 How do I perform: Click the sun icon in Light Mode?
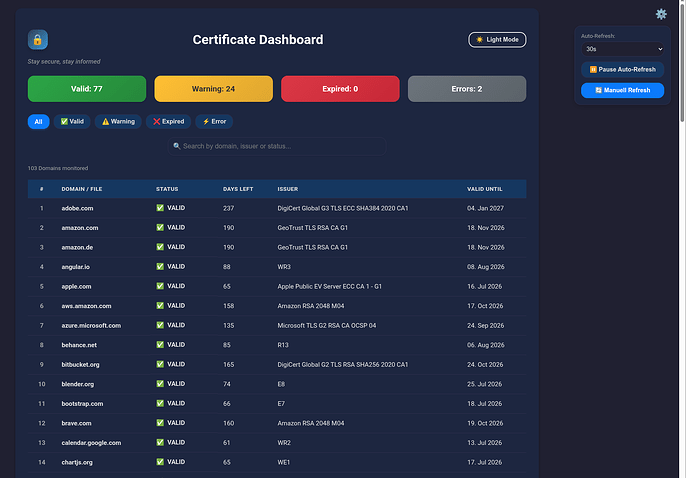(x=480, y=40)
